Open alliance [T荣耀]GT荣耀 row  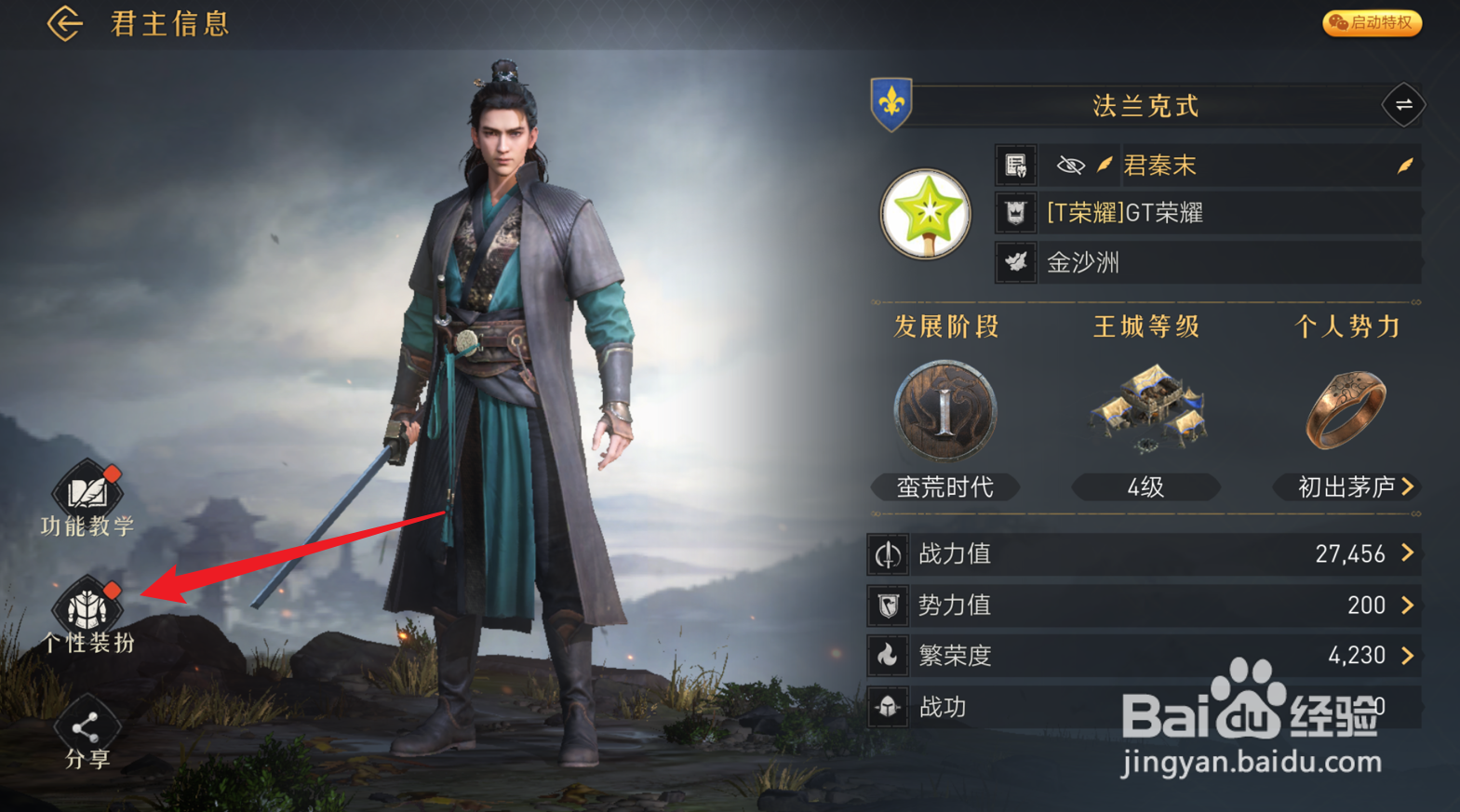coord(1208,213)
